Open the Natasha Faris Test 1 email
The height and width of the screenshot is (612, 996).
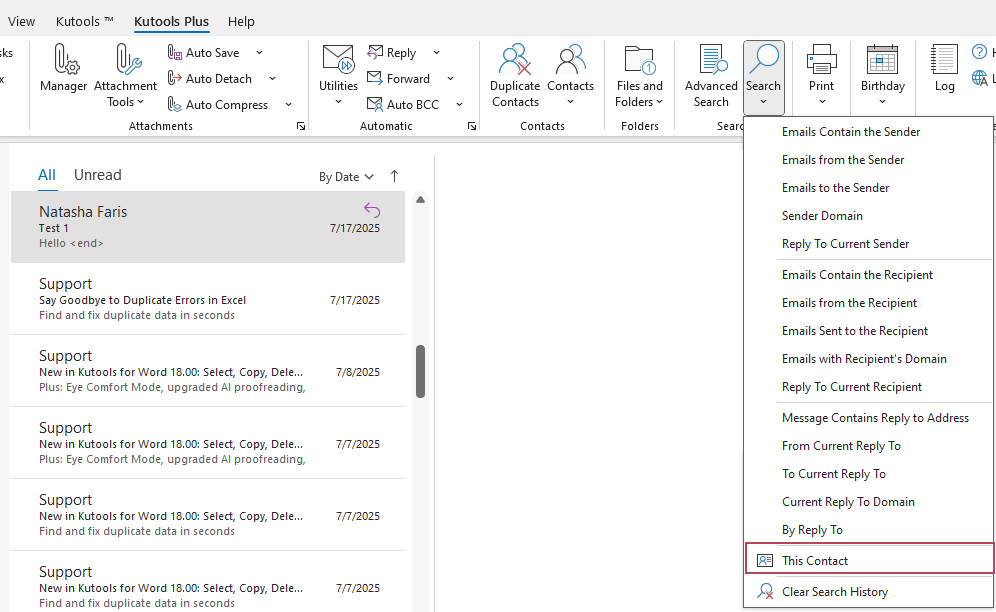[x=208, y=227]
